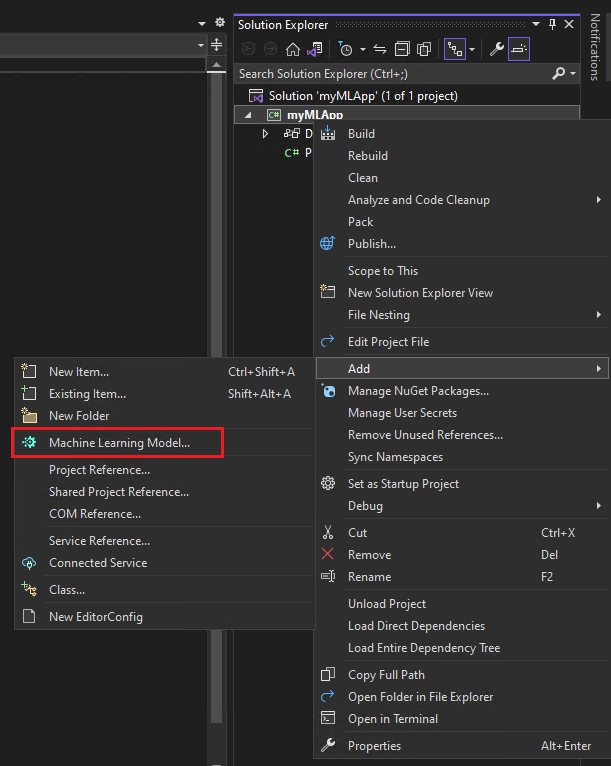Image resolution: width=611 pixels, height=766 pixels.
Task: Choose New Item... in Add submenu
Action: point(164,372)
